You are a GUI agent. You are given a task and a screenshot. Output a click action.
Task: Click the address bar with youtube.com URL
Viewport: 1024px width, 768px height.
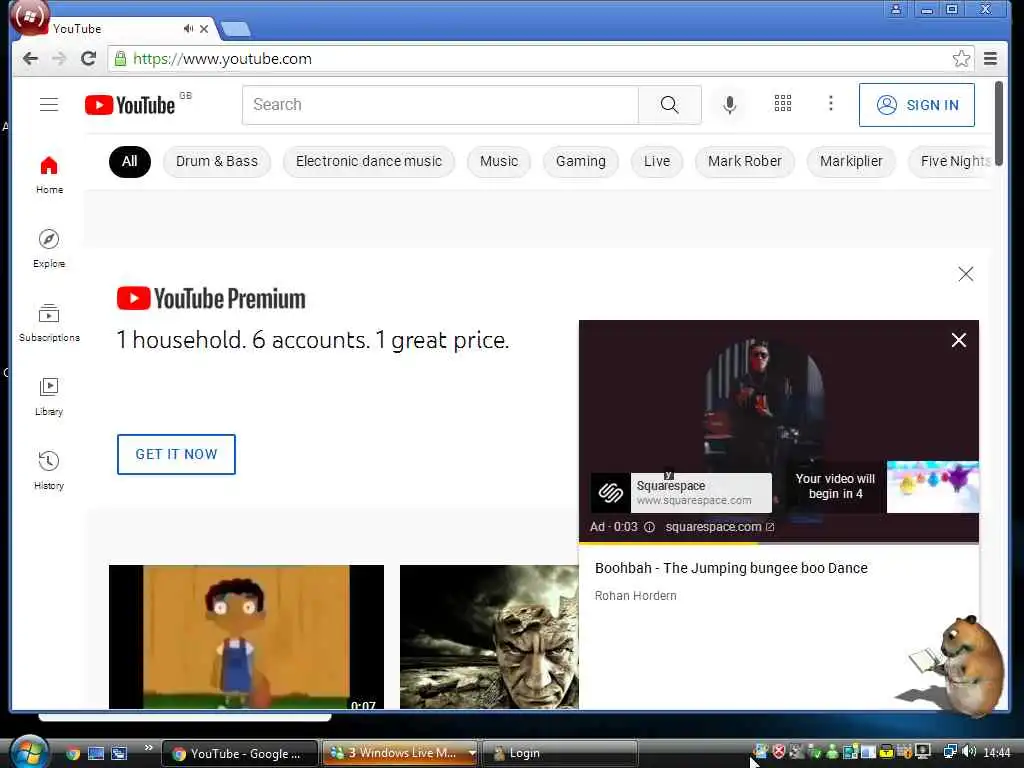coord(529,59)
